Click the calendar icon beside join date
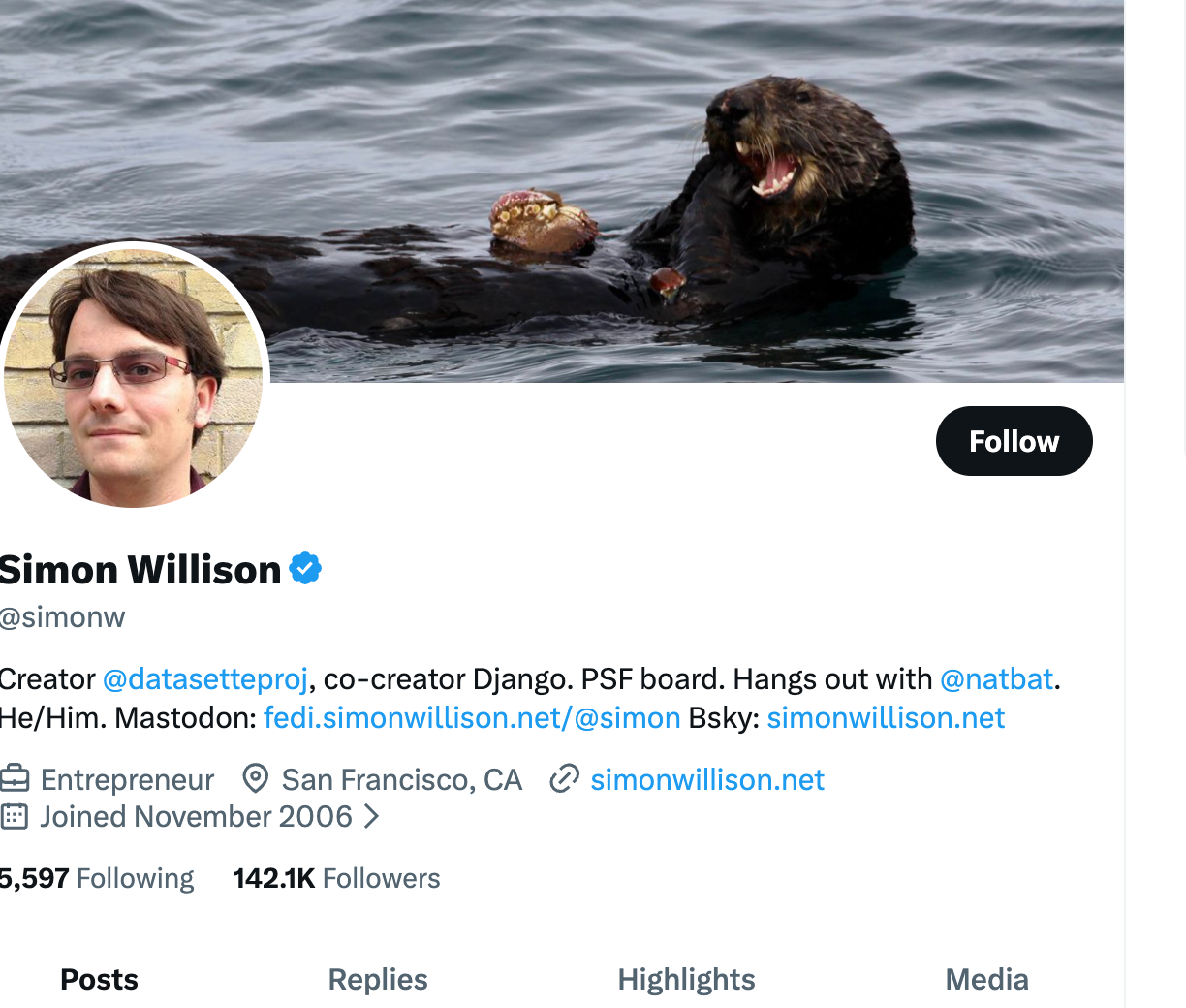The height and width of the screenshot is (1008, 1186). pyautogui.click(x=15, y=816)
